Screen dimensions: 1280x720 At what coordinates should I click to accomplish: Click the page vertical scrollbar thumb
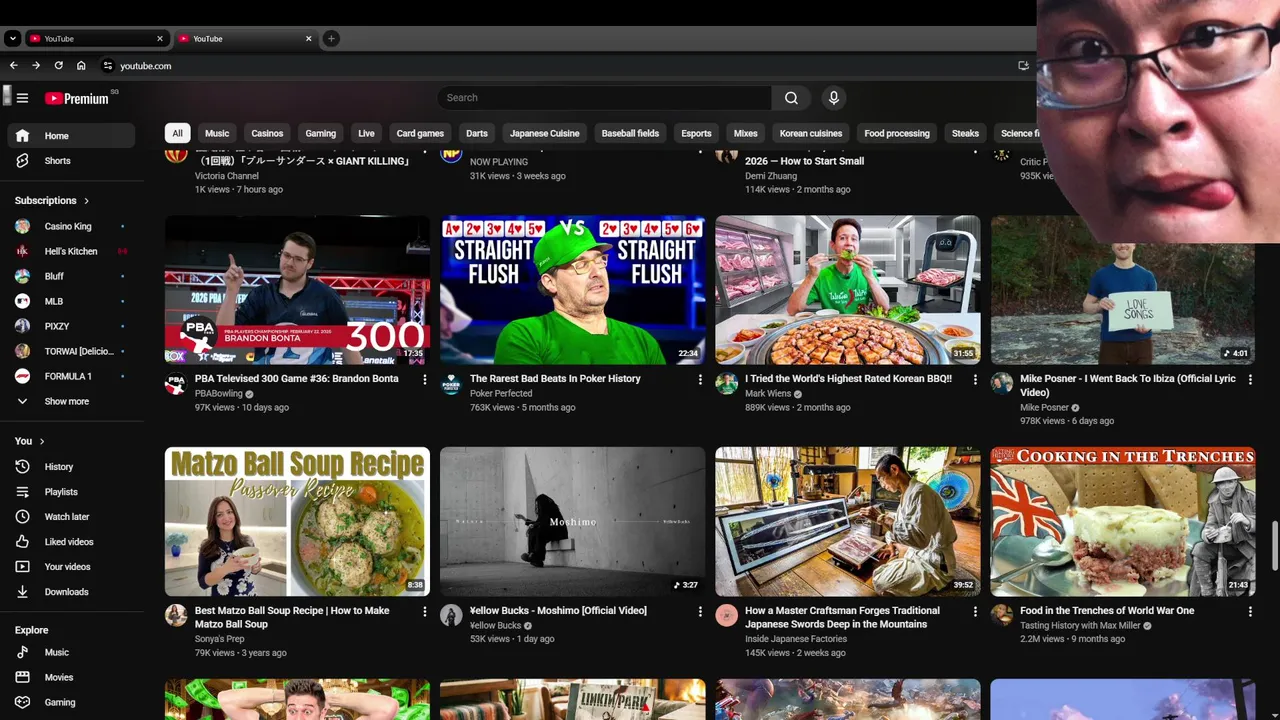pyautogui.click(x=1275, y=546)
